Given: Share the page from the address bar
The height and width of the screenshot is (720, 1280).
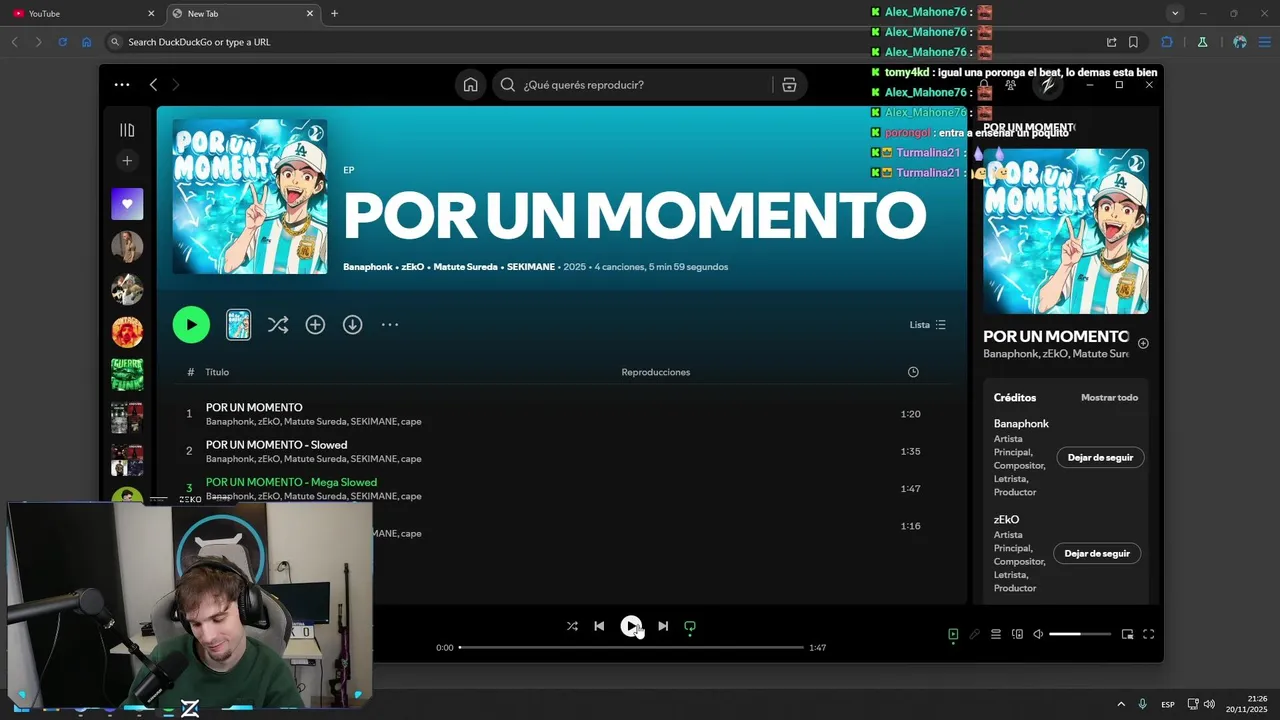Looking at the screenshot, I should coord(1111,42).
